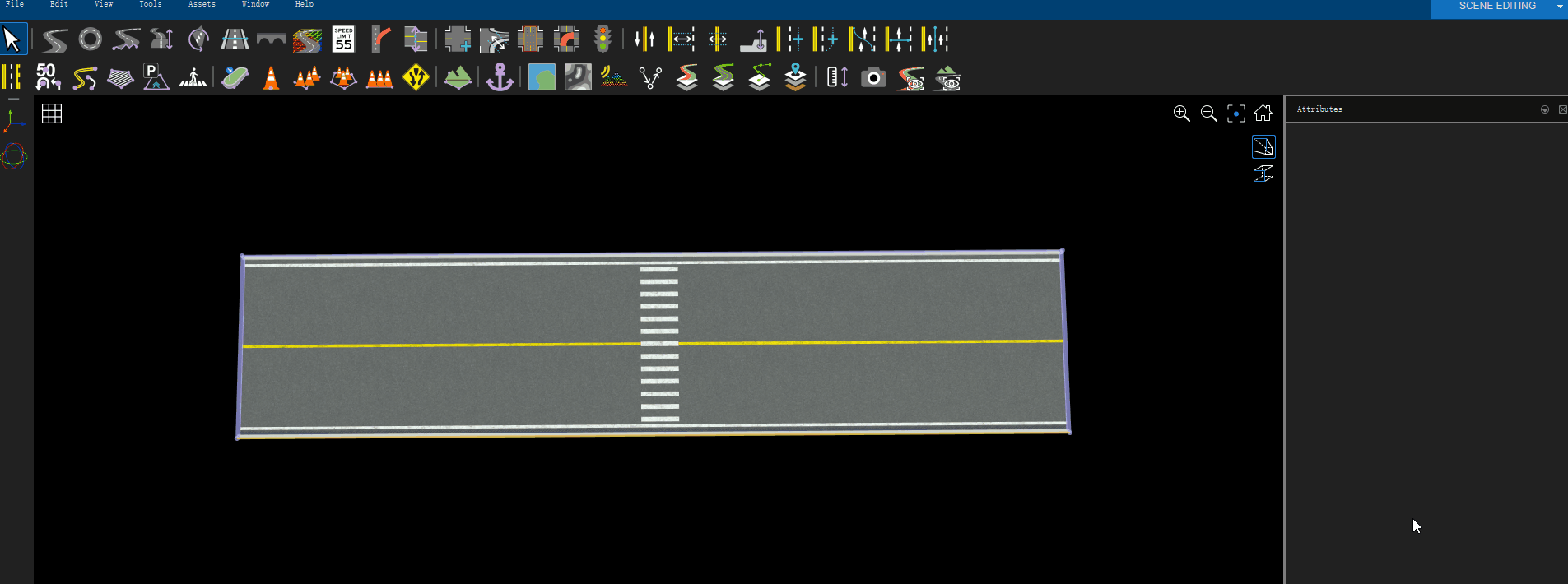Activate the Parking tool
This screenshot has height=584, width=1568.
(x=156, y=77)
